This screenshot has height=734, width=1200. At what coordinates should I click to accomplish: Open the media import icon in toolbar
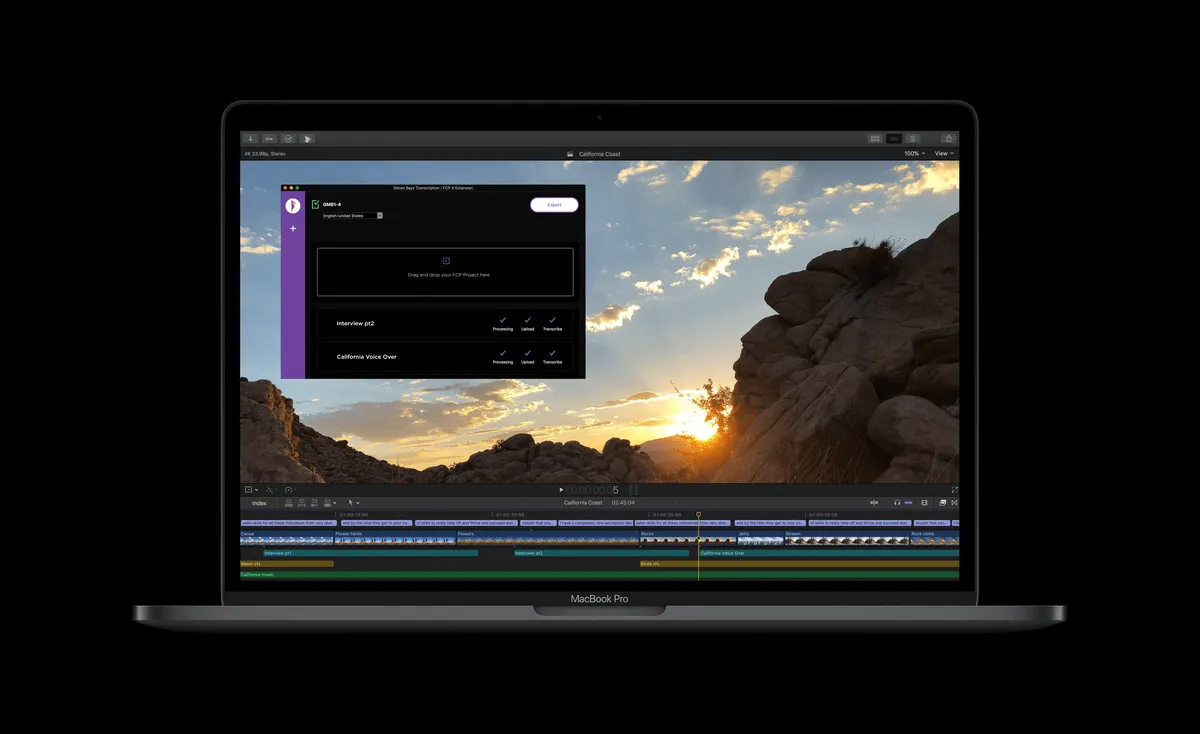[x=251, y=139]
